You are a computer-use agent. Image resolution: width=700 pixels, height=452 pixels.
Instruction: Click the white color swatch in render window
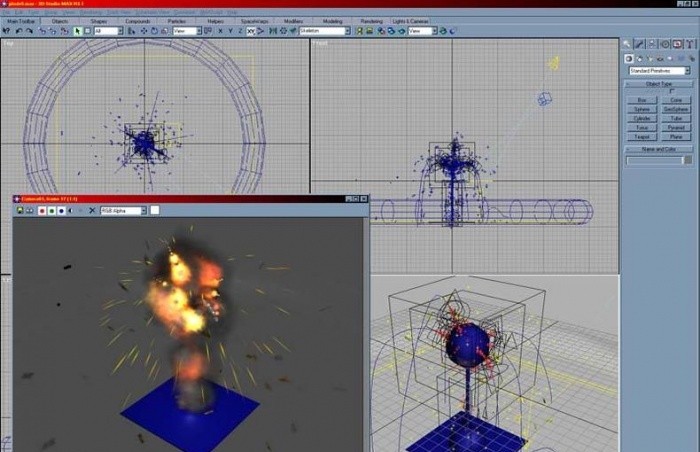[x=155, y=211]
